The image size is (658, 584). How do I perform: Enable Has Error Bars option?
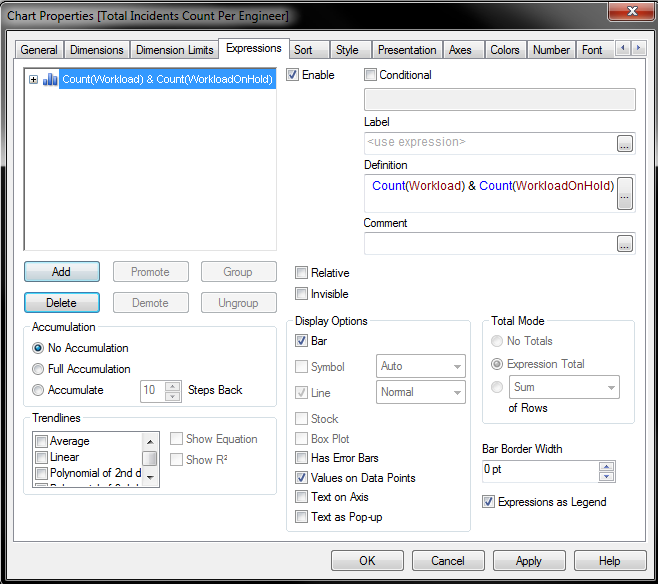(x=301, y=458)
